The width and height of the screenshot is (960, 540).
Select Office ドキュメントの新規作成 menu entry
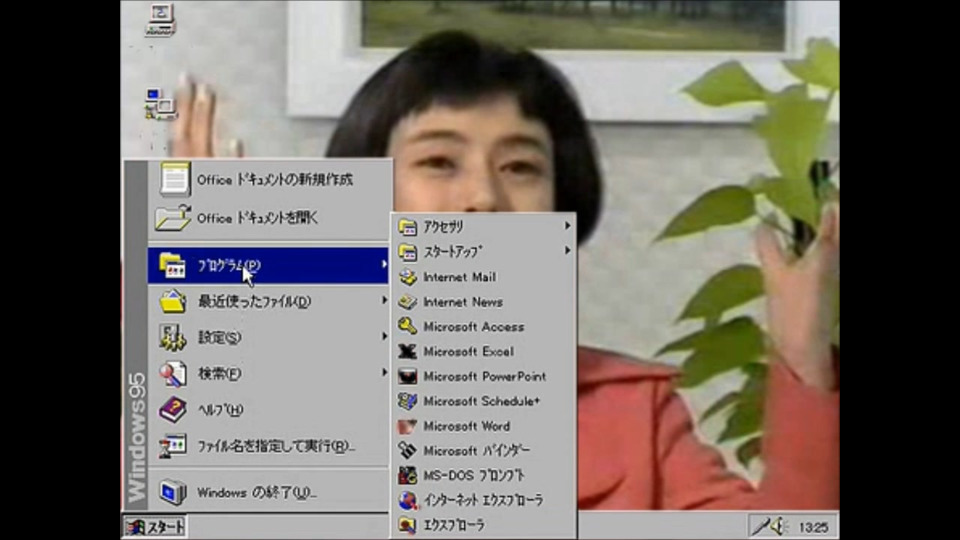269,179
